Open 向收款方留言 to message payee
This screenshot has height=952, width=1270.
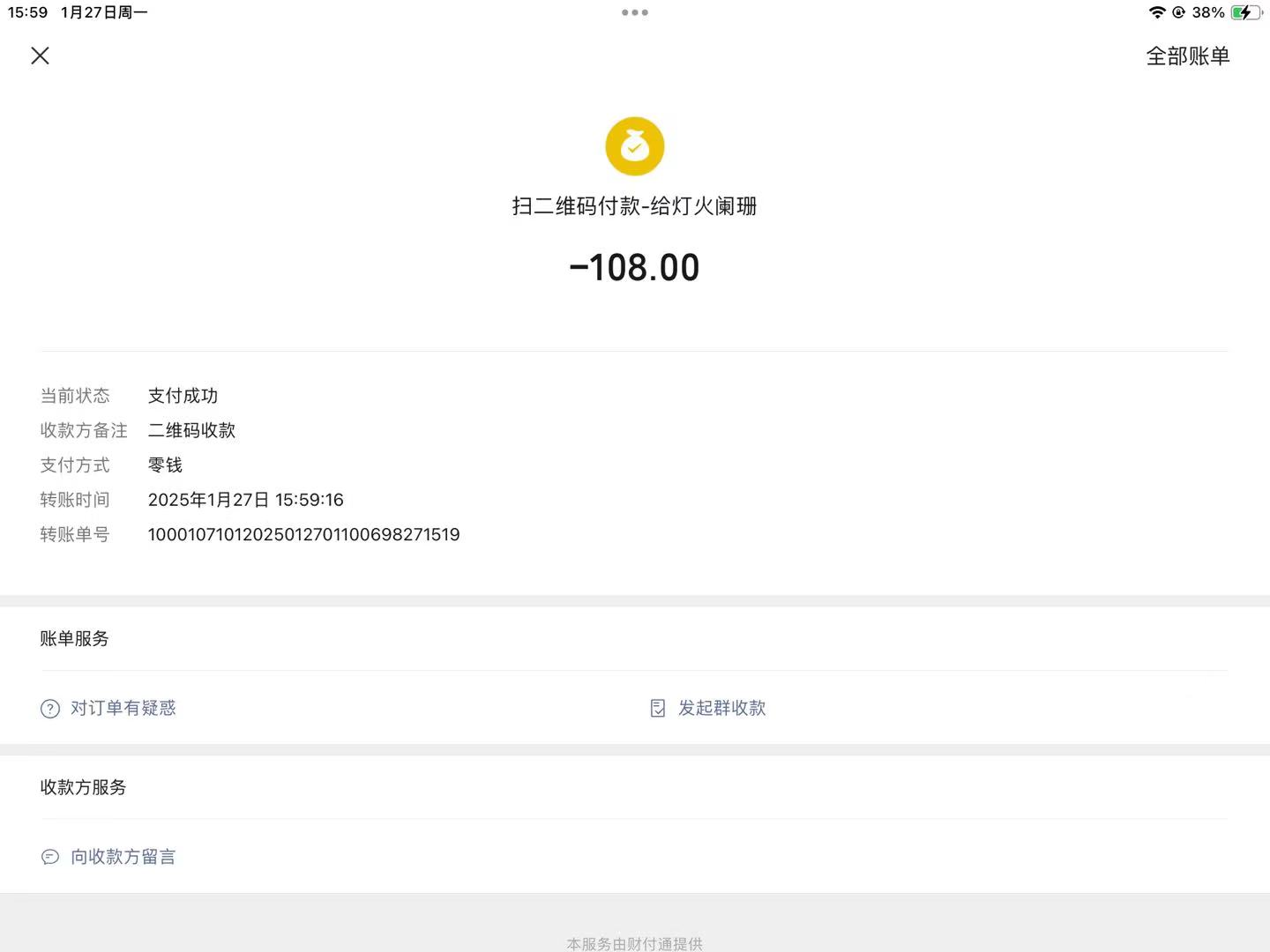123,857
